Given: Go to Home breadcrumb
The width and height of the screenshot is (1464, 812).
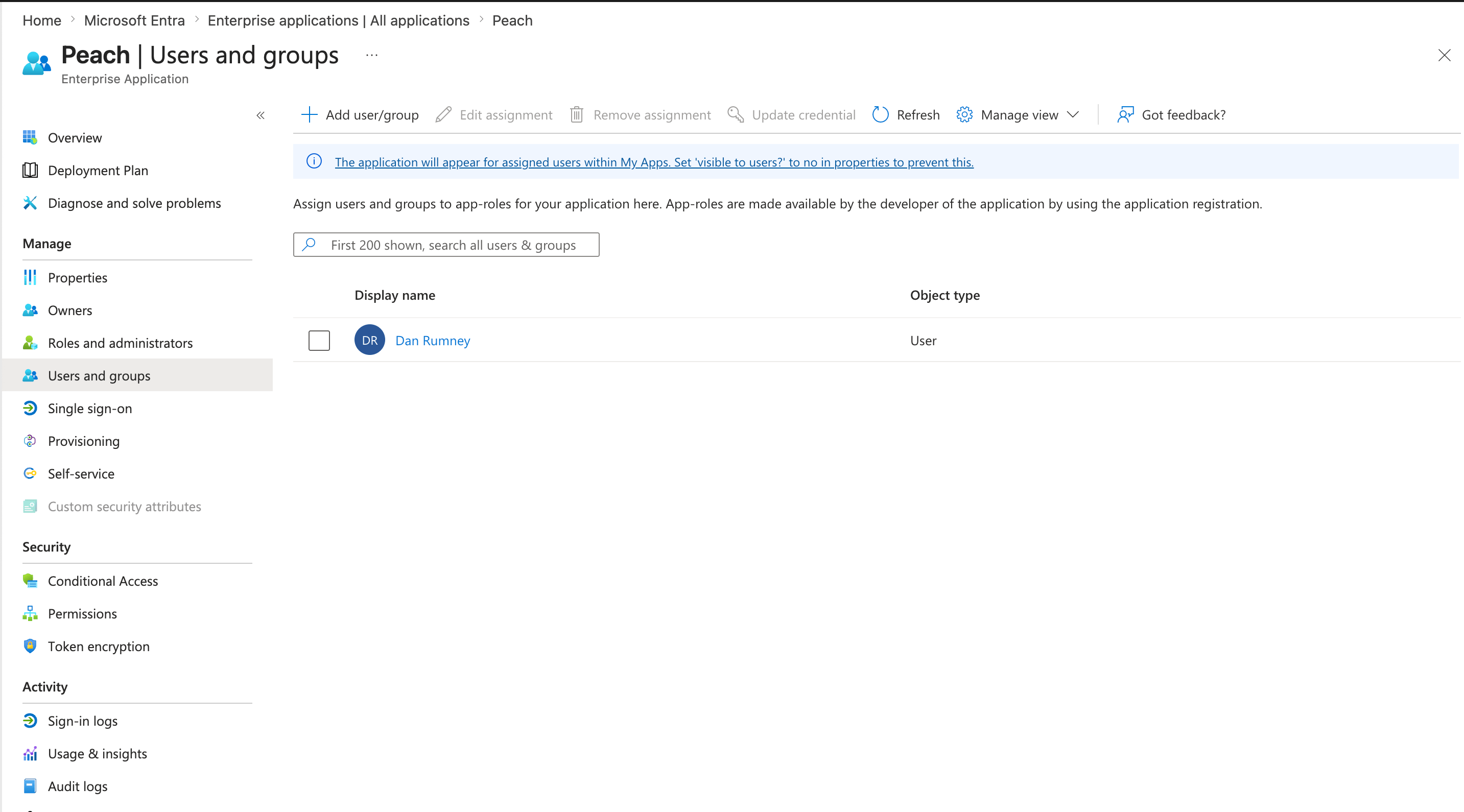Looking at the screenshot, I should coord(41,20).
